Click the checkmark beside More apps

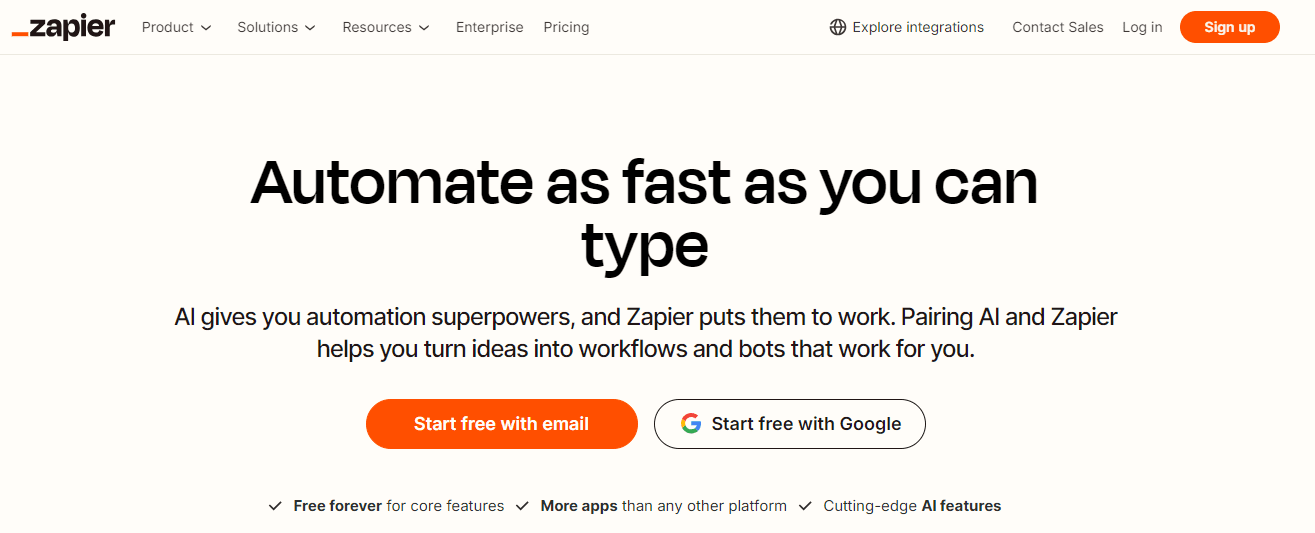click(522, 506)
